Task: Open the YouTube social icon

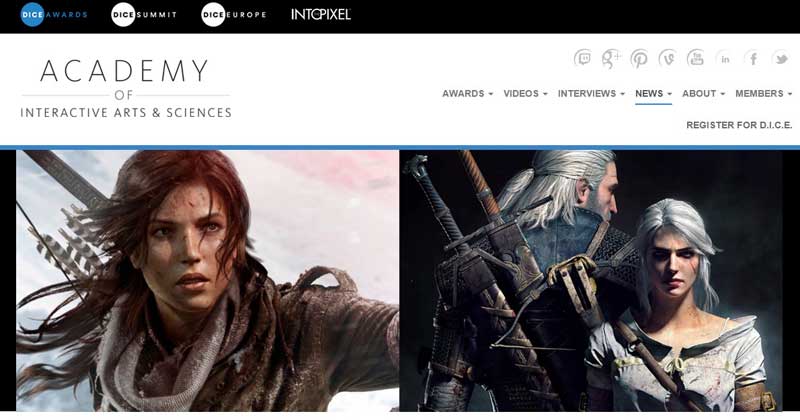Action: (x=695, y=58)
